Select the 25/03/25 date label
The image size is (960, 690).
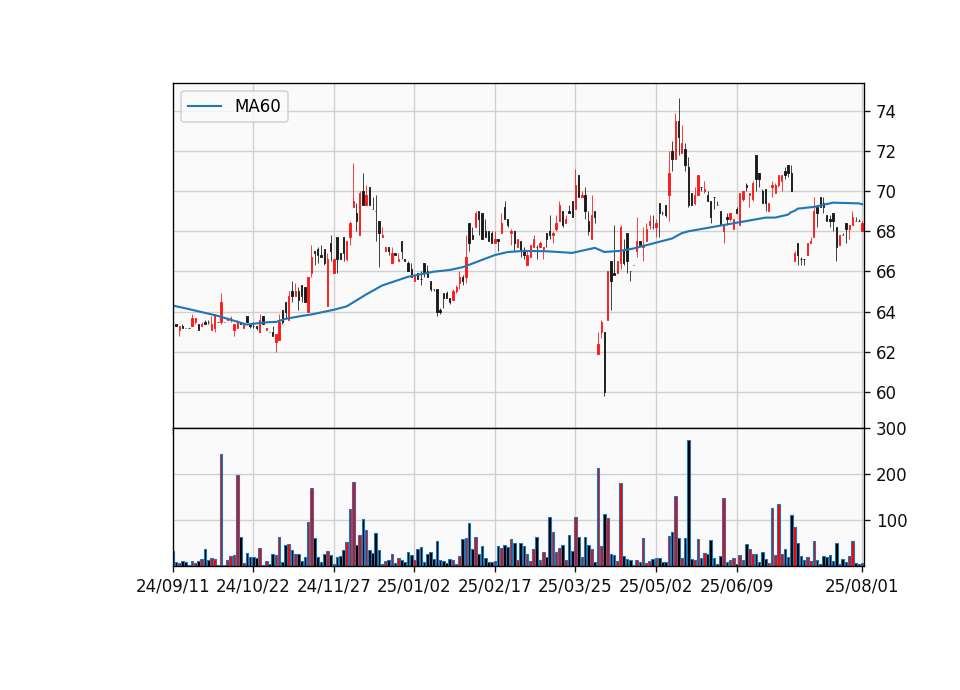575,586
